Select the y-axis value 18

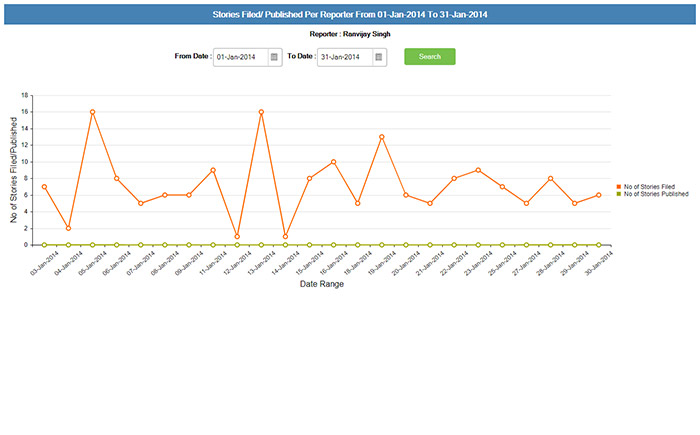(x=25, y=95)
